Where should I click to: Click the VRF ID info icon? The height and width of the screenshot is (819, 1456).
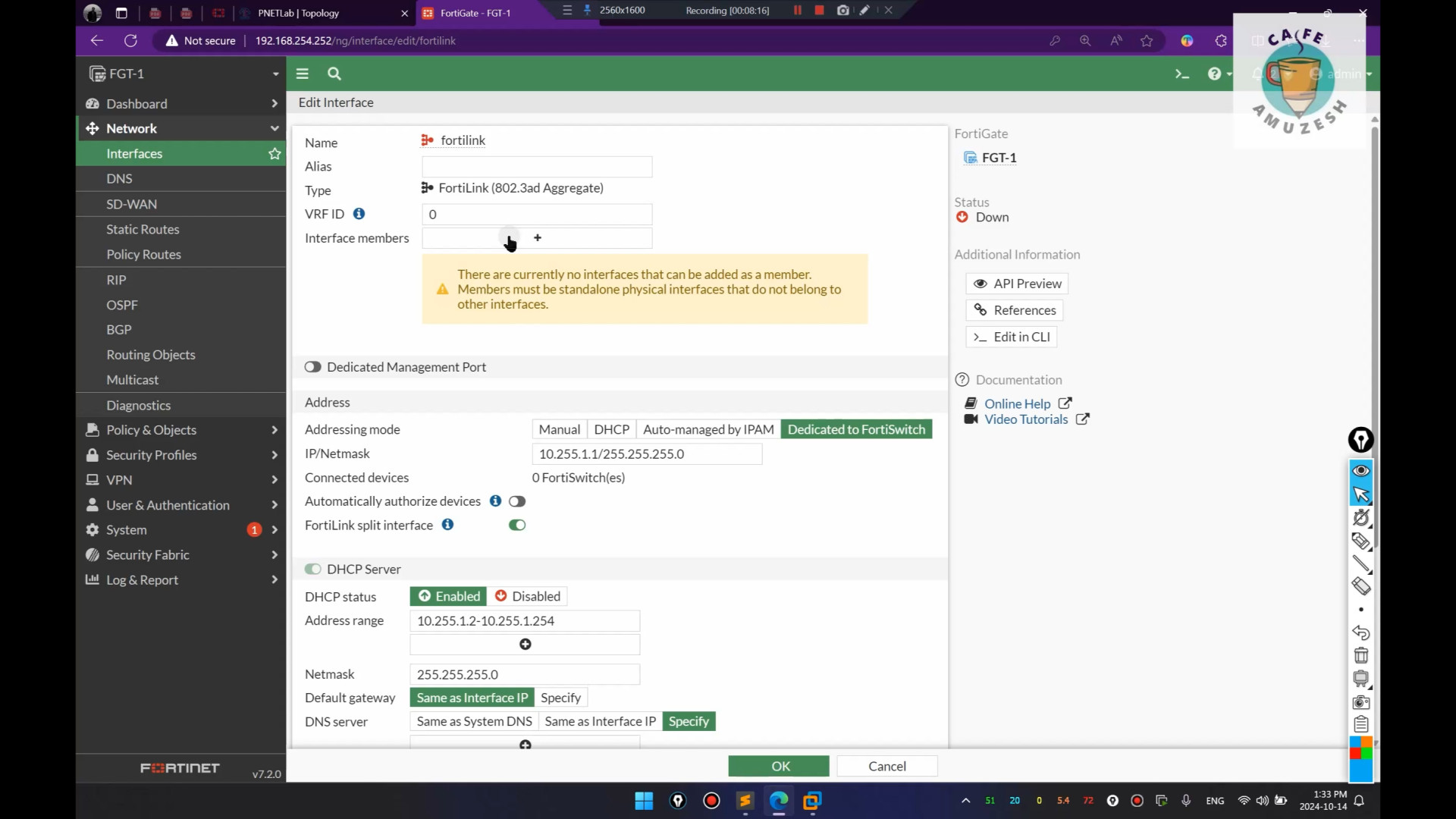pyautogui.click(x=359, y=214)
